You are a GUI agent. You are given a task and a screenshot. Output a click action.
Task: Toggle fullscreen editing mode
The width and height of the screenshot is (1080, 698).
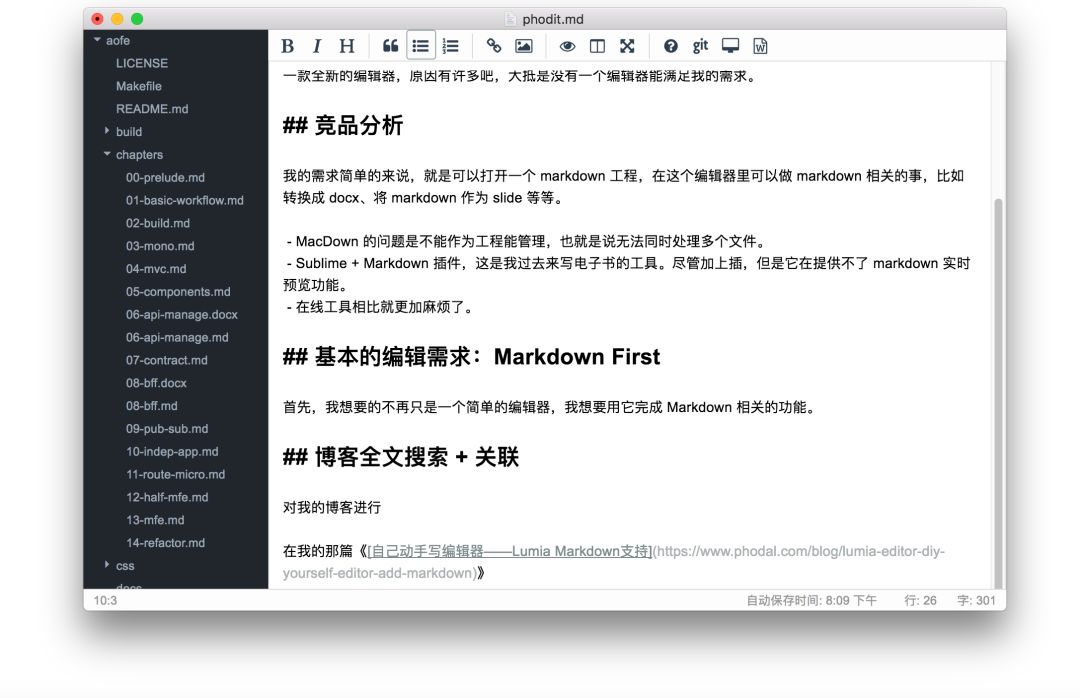(627, 46)
